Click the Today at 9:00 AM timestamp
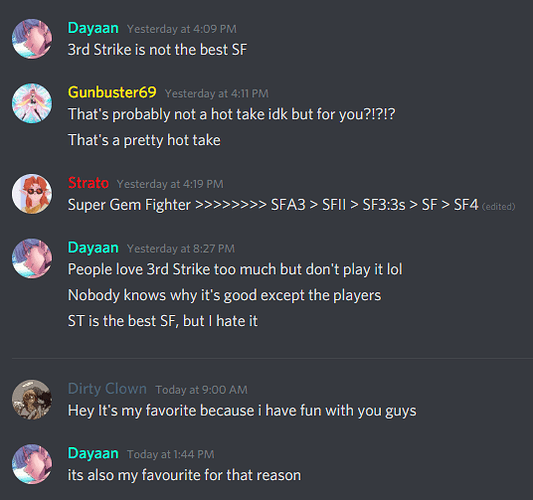Viewport: 533px width, 500px height. pyautogui.click(x=201, y=390)
